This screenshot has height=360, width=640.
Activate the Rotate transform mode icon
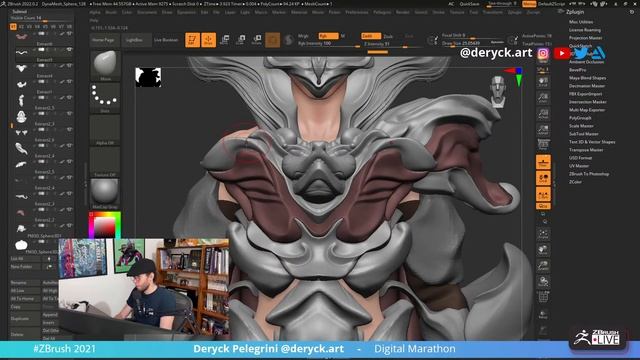[x=257, y=40]
